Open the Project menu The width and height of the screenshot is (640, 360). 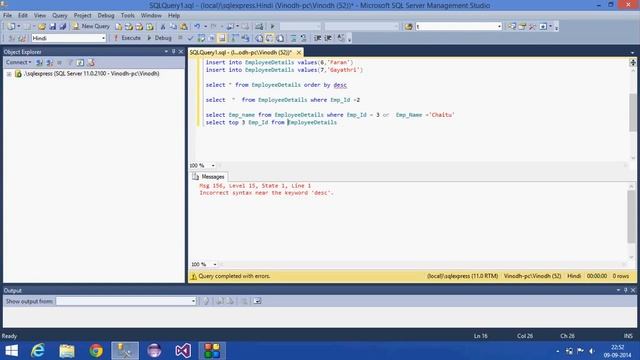pos(82,16)
